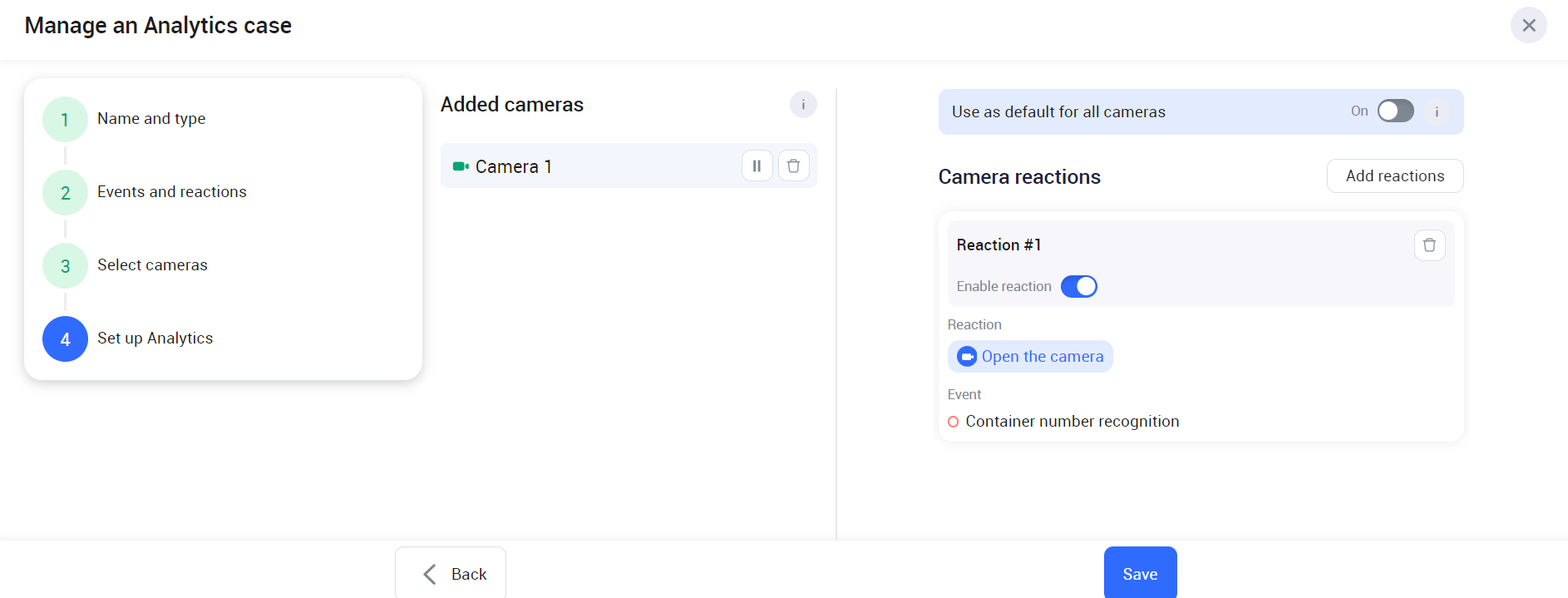Close the Manage an Analytics case dialog
Viewport: 1568px width, 598px height.
pyautogui.click(x=1528, y=26)
